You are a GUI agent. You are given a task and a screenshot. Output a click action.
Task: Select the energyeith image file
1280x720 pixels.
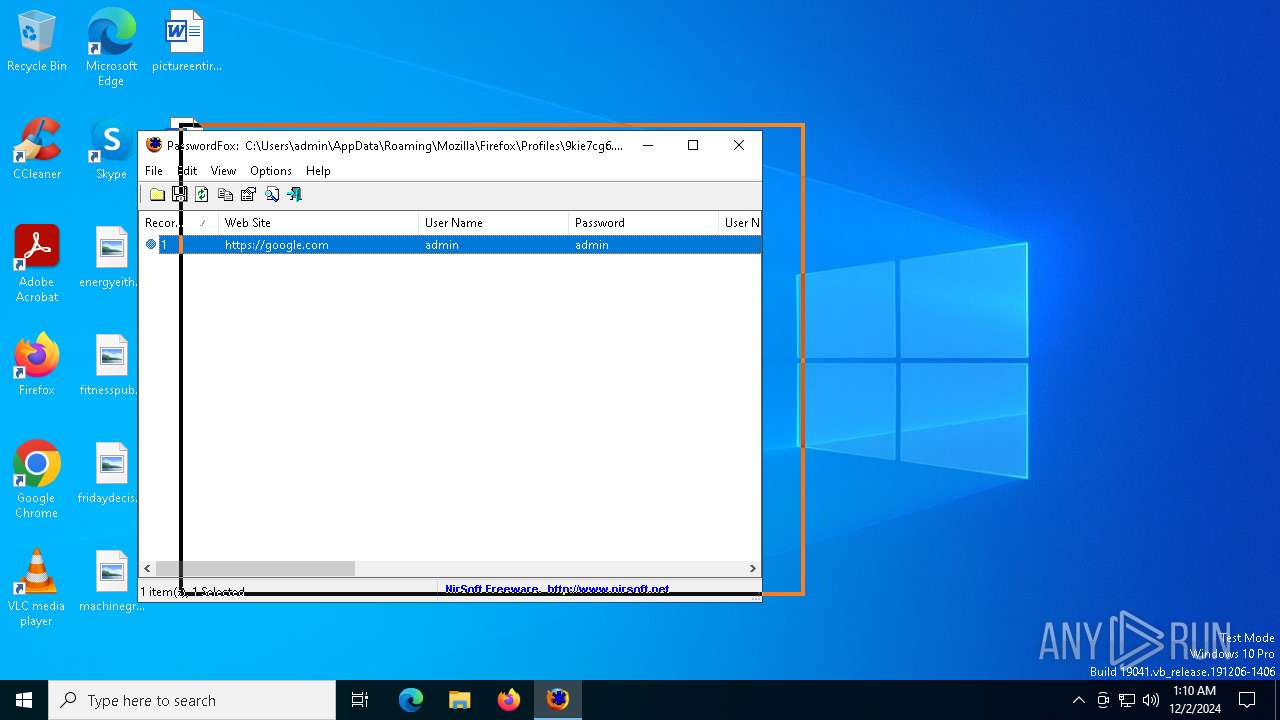pyautogui.click(x=110, y=258)
